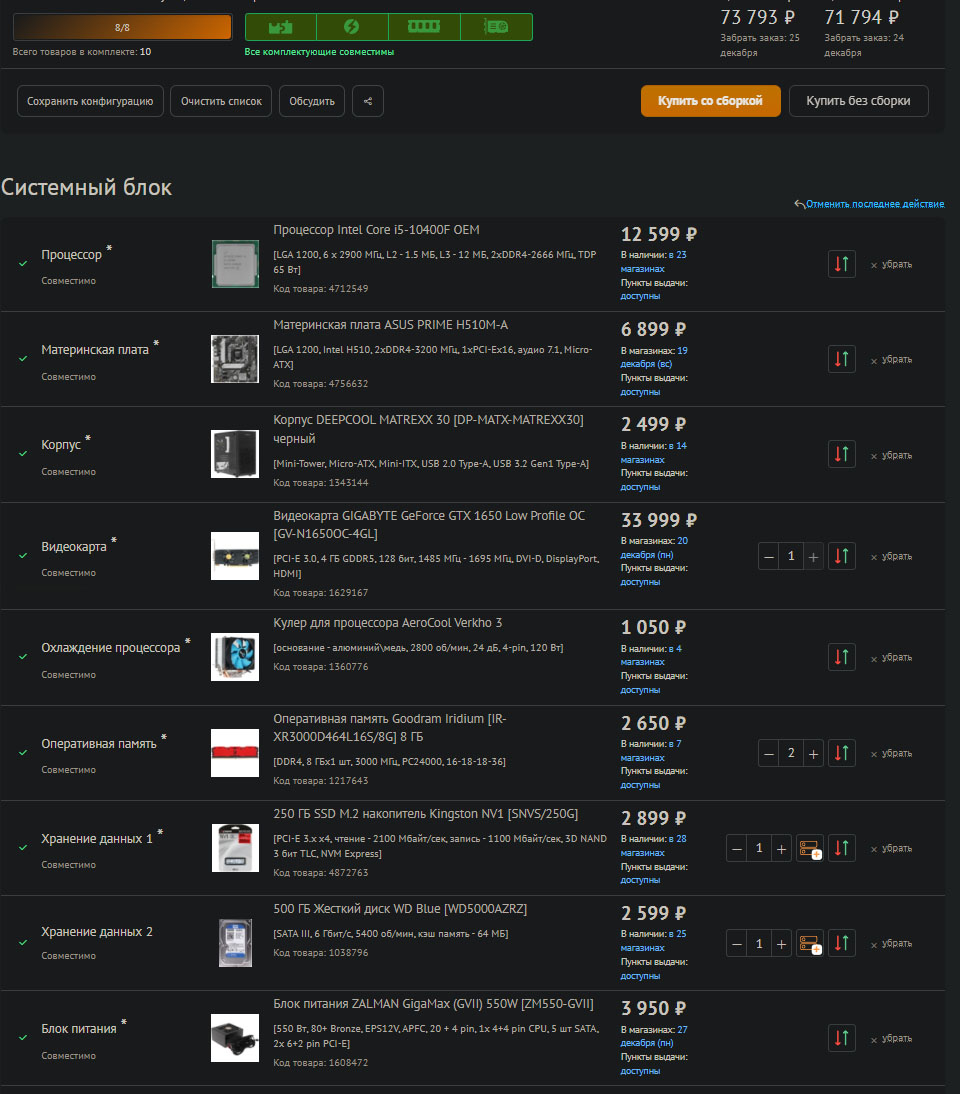Click the Обсудить button
The width and height of the screenshot is (960, 1094).
click(312, 101)
